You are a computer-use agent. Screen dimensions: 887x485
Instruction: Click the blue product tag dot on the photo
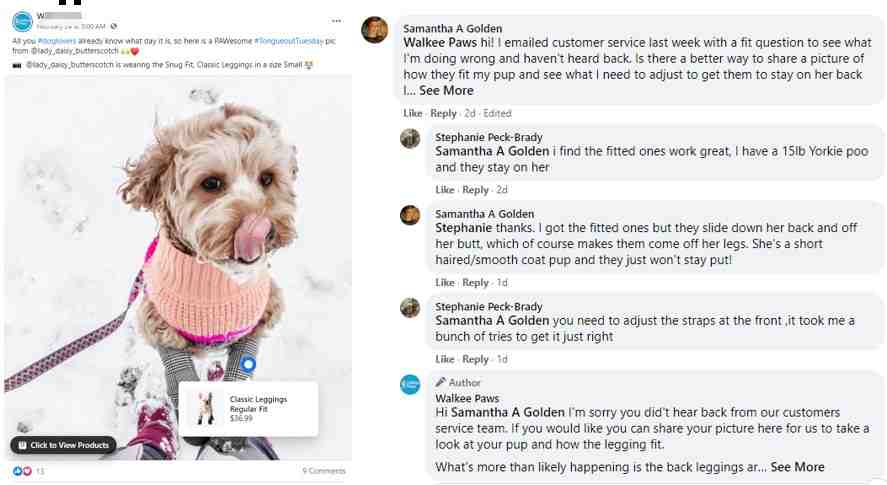[x=248, y=364]
